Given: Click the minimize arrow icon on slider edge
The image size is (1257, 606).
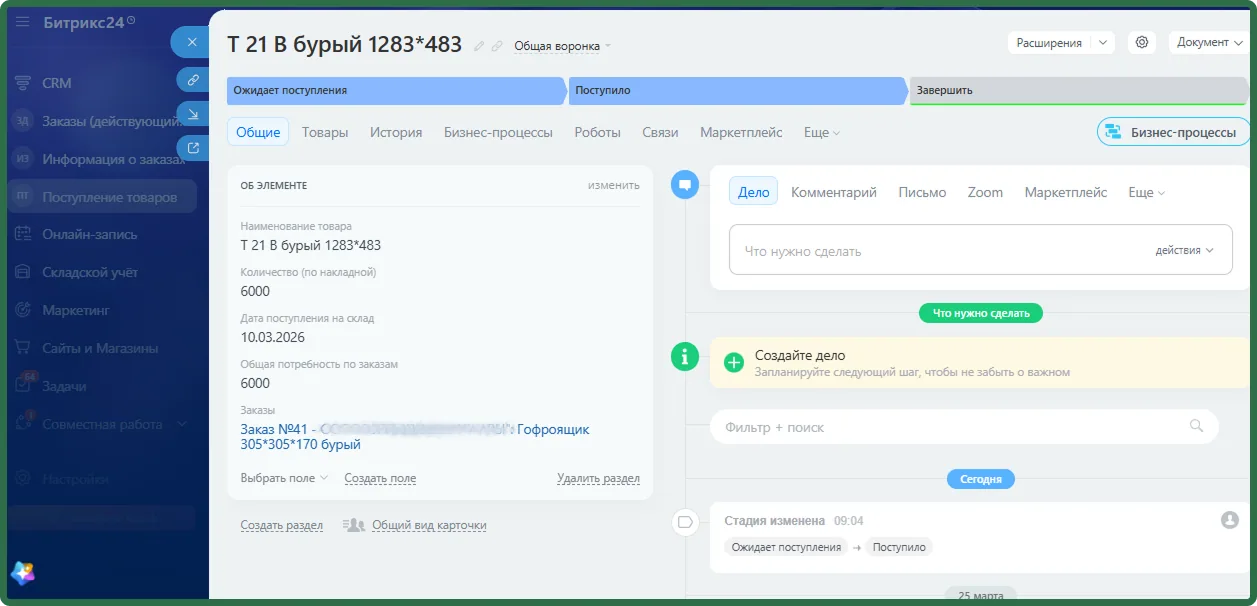Looking at the screenshot, I should [x=193, y=114].
